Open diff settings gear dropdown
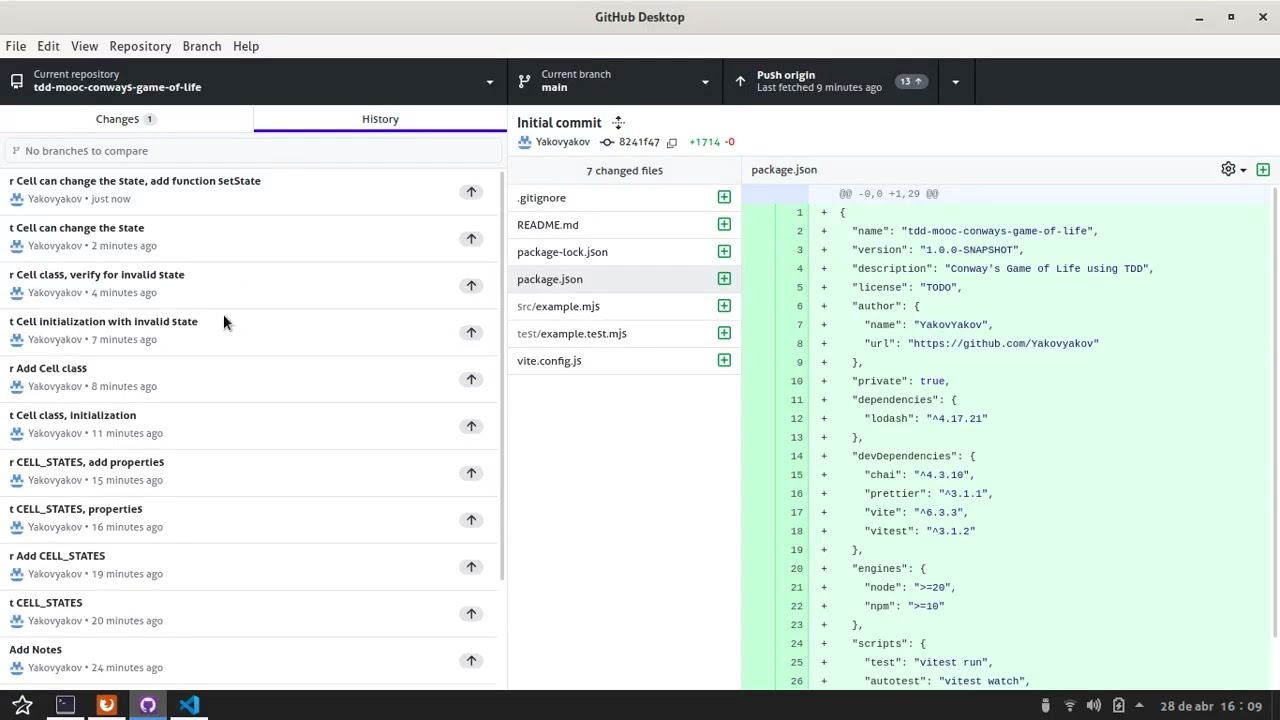 1233,170
